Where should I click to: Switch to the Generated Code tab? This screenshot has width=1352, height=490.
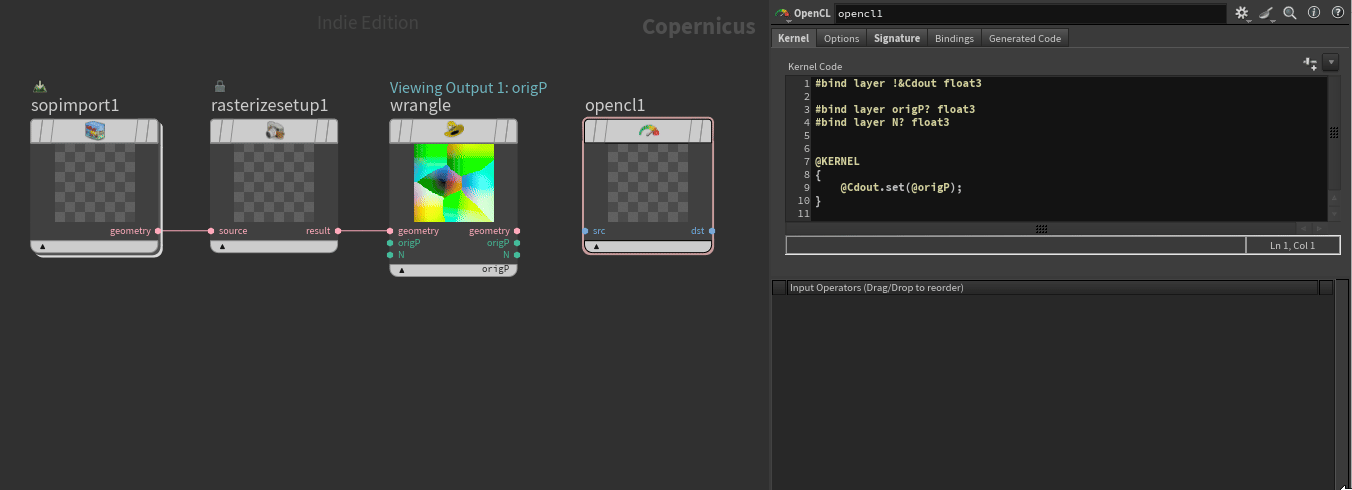[1024, 38]
